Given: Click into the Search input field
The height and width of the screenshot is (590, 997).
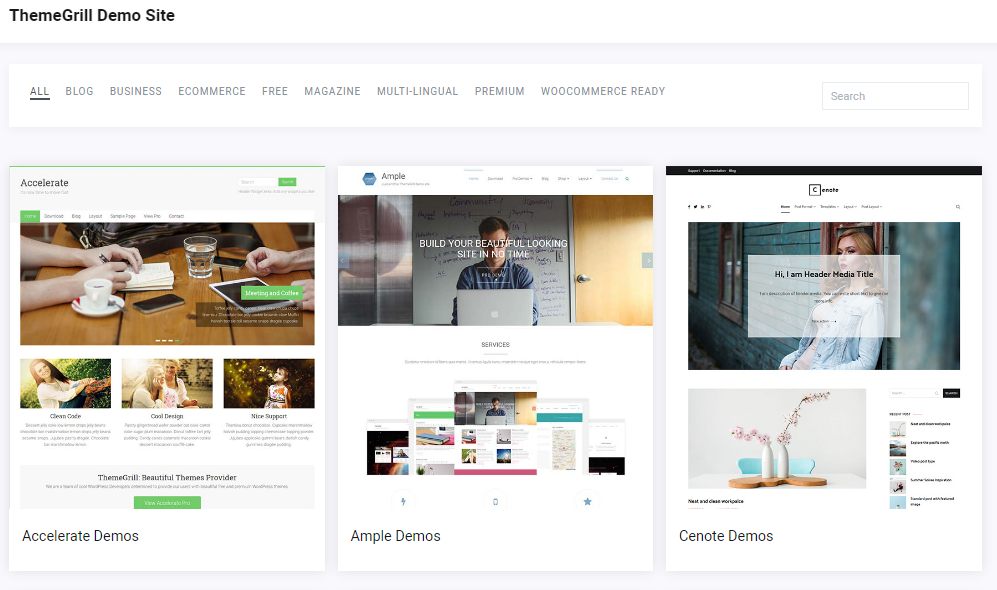Looking at the screenshot, I should tap(894, 96).
